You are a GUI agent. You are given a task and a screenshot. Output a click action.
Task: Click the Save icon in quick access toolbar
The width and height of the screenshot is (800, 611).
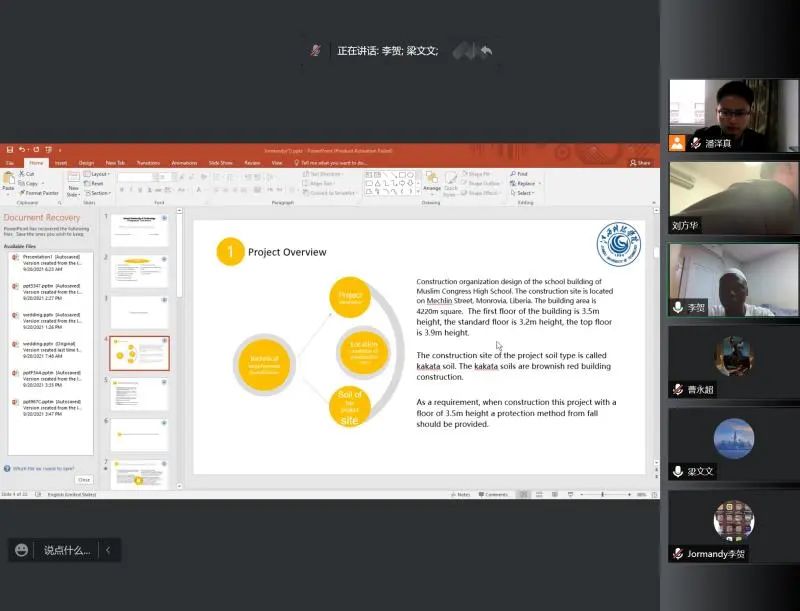10,150
